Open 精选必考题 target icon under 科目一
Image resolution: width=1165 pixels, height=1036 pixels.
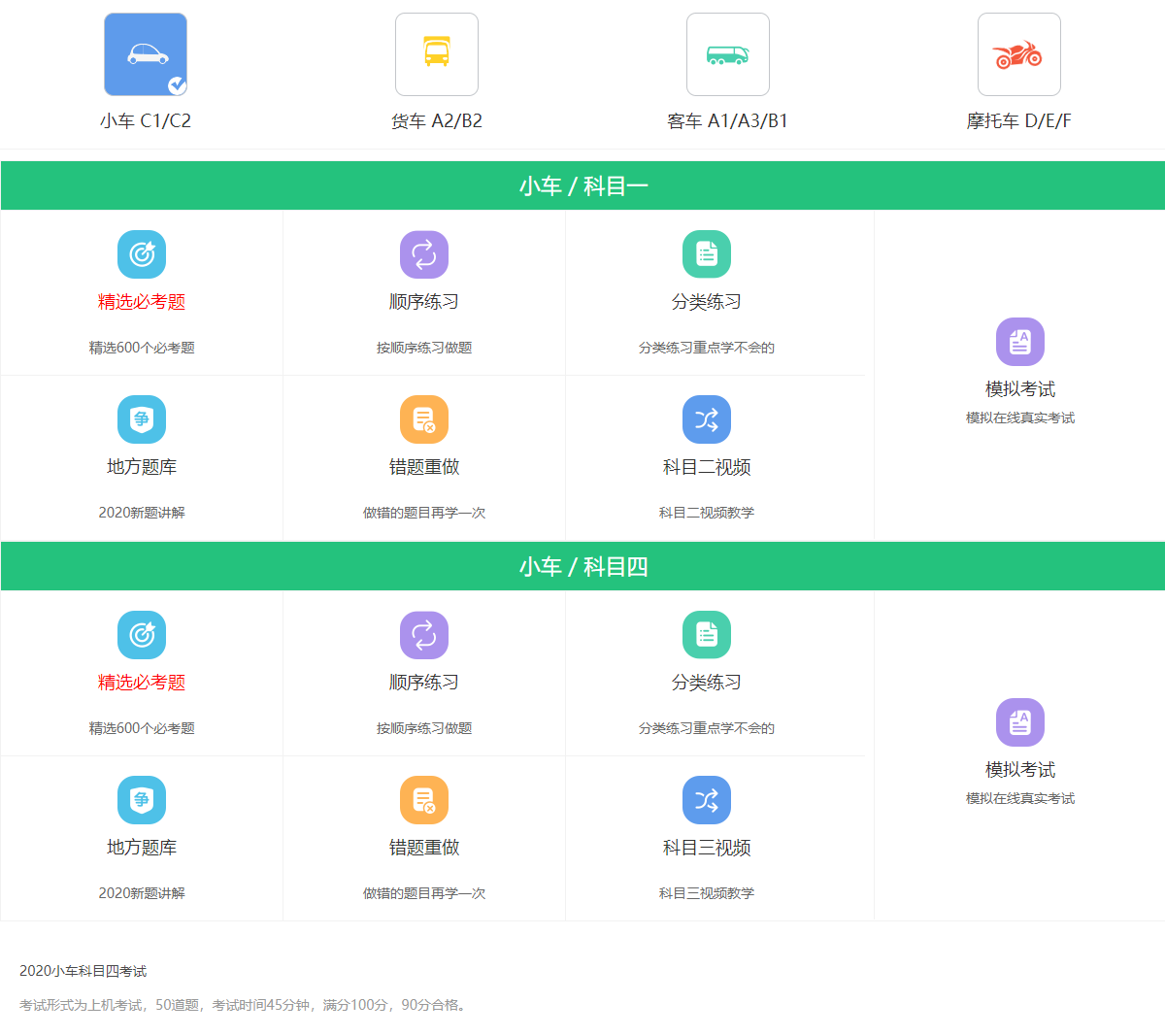point(142,254)
